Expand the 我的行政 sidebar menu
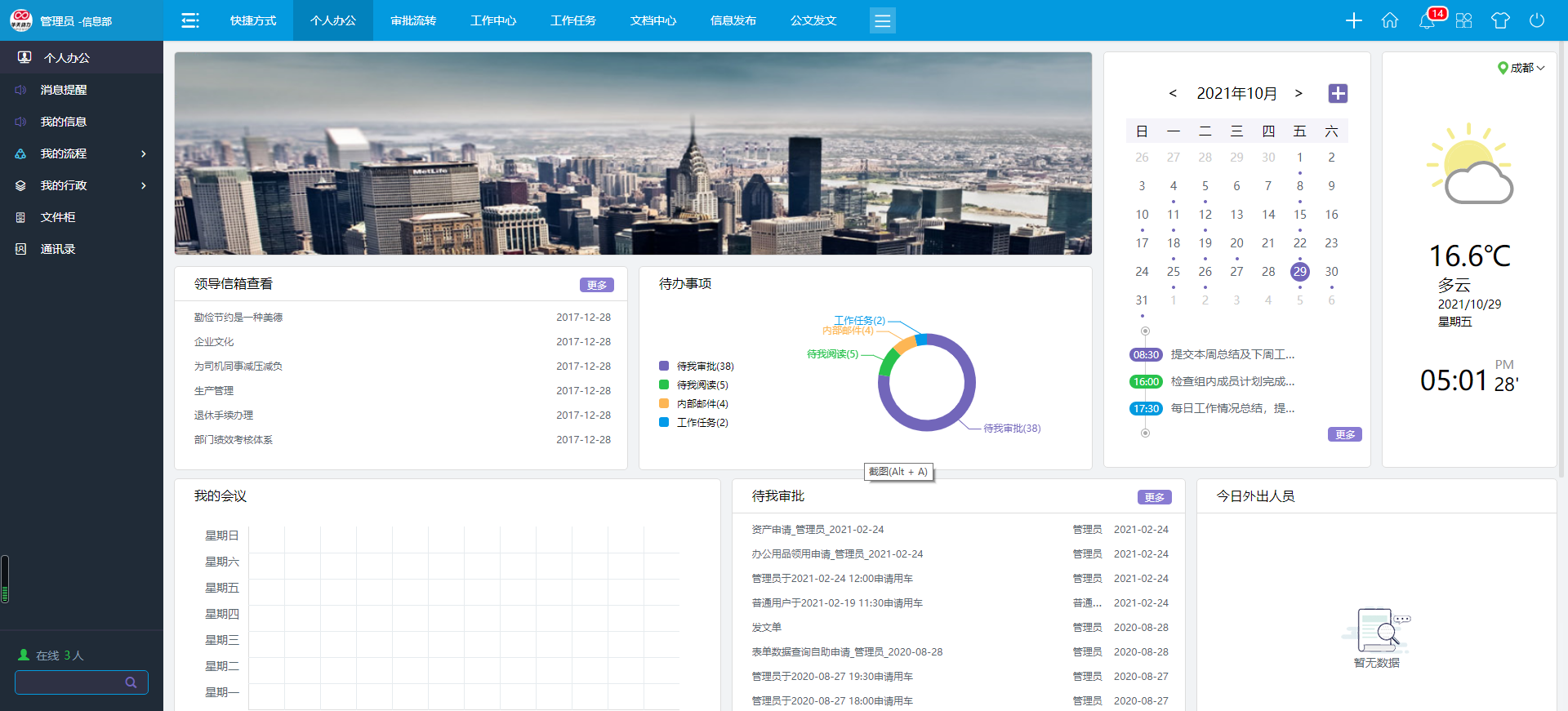1568x711 pixels. click(81, 185)
